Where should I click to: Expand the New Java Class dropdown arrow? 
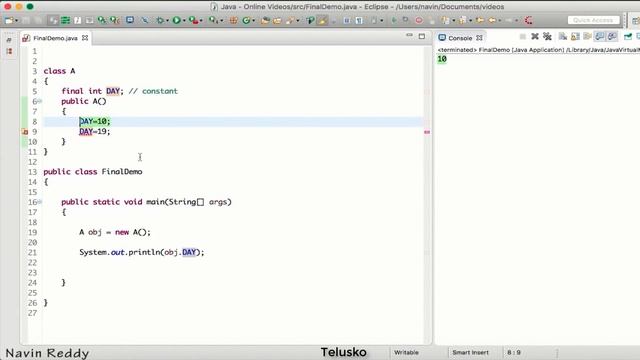click(x=253, y=20)
